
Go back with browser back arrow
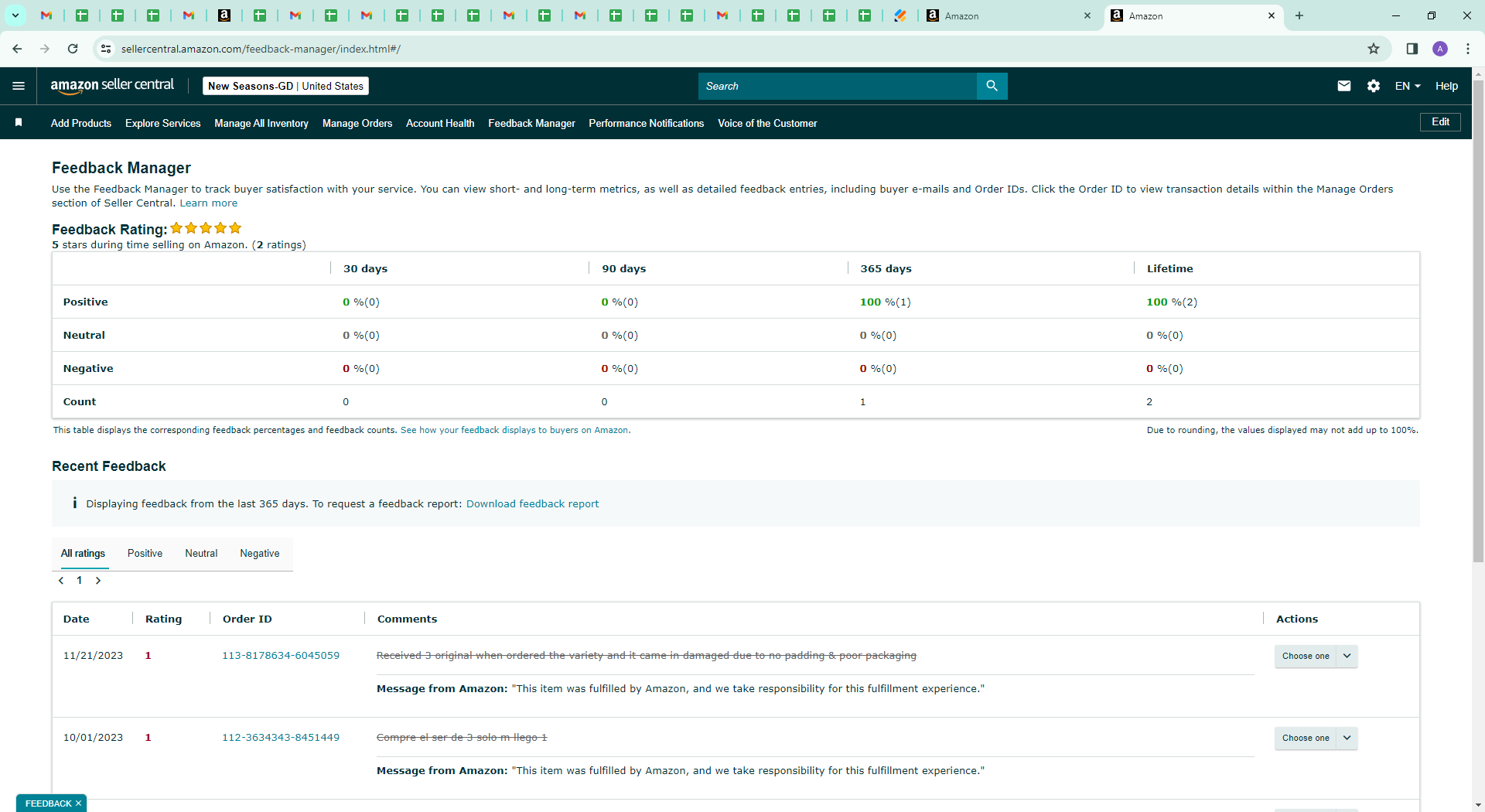17,49
